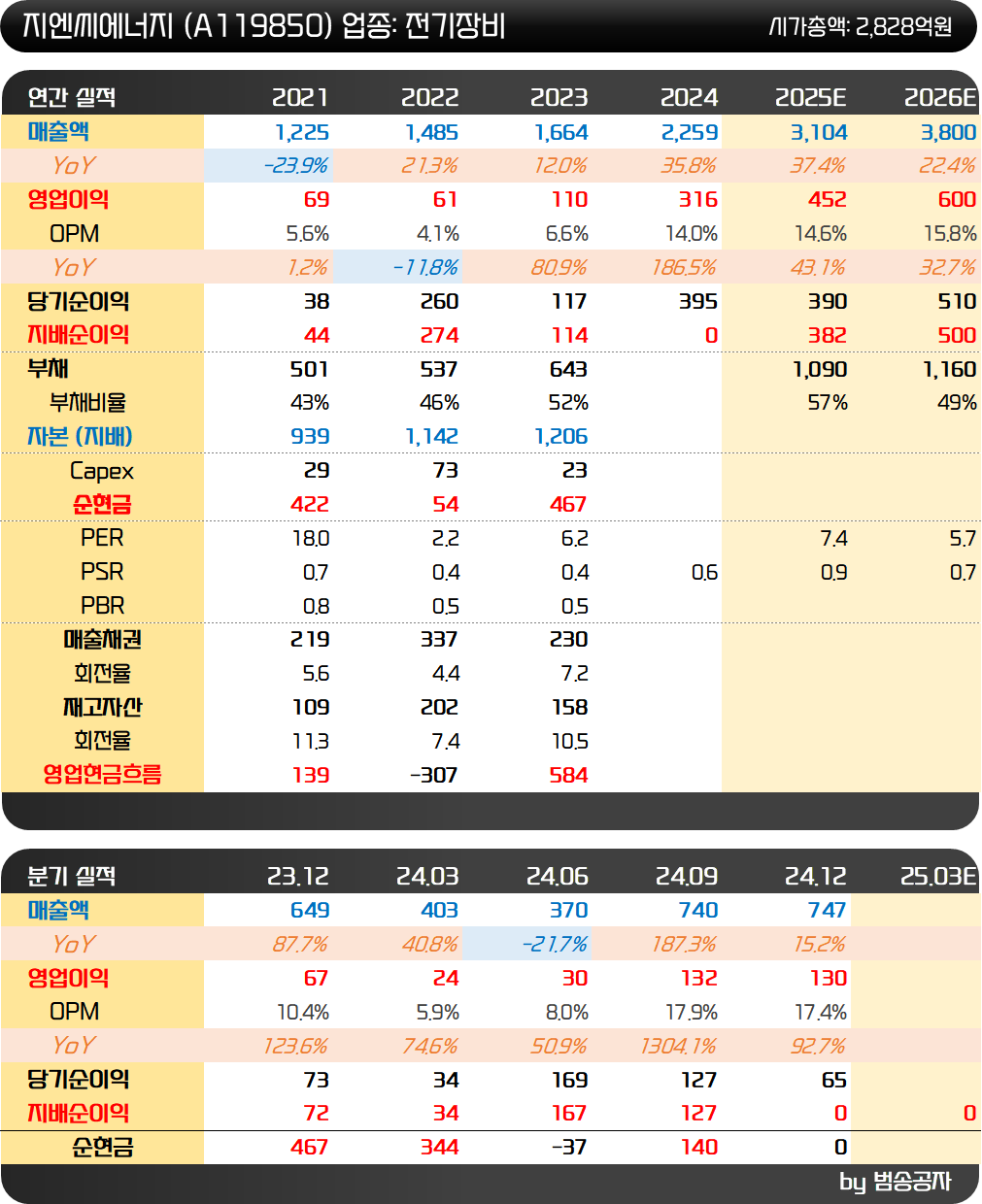
Task: Select 지배순이익 value 274
Action: tap(439, 335)
